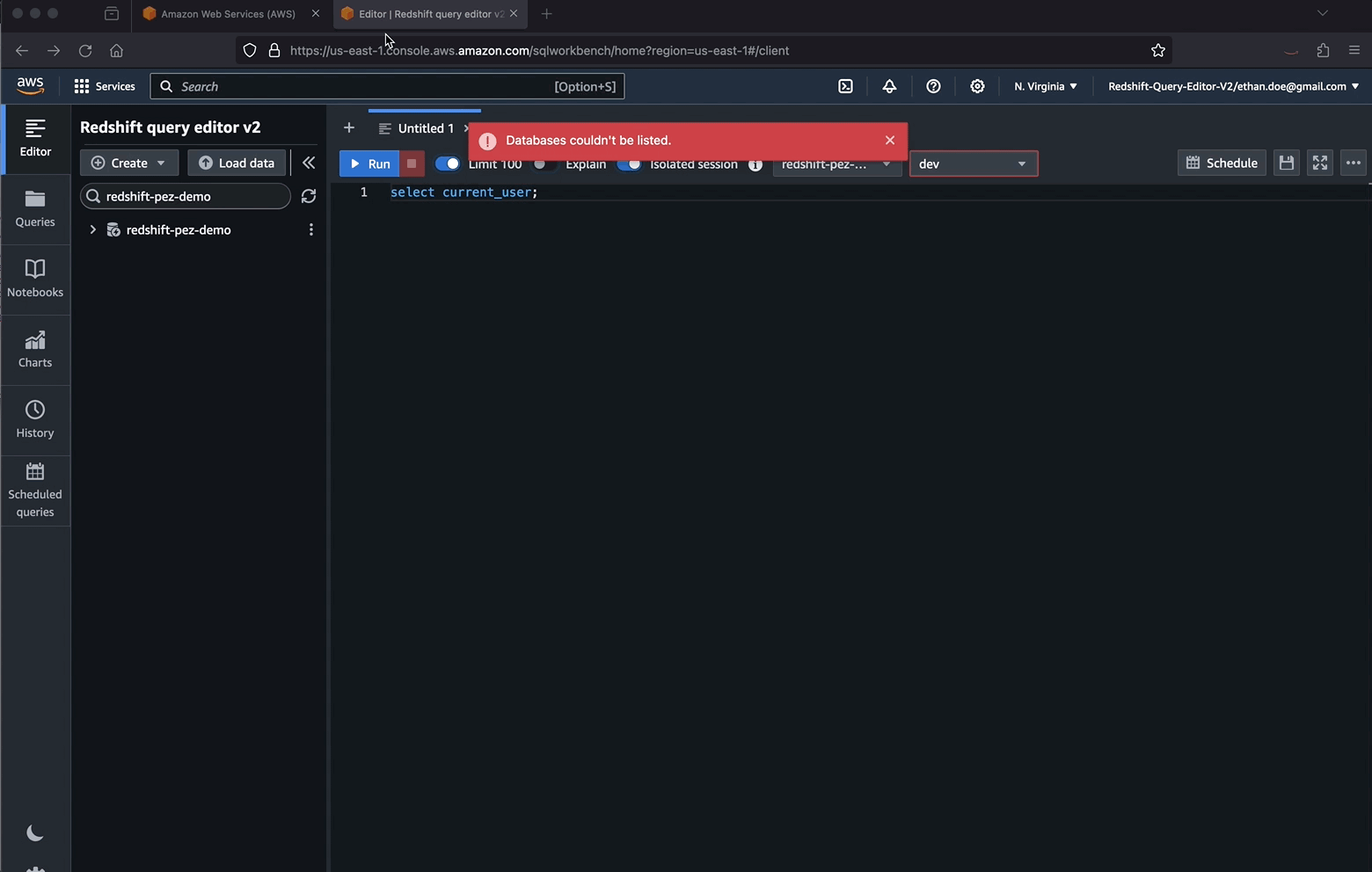Open redshift-pez-demo options menu (three dots)

pyautogui.click(x=310, y=229)
